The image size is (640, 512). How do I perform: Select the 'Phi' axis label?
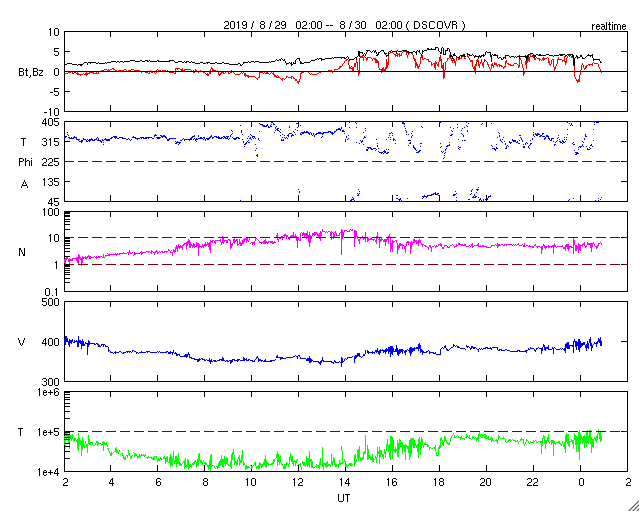pos(25,163)
